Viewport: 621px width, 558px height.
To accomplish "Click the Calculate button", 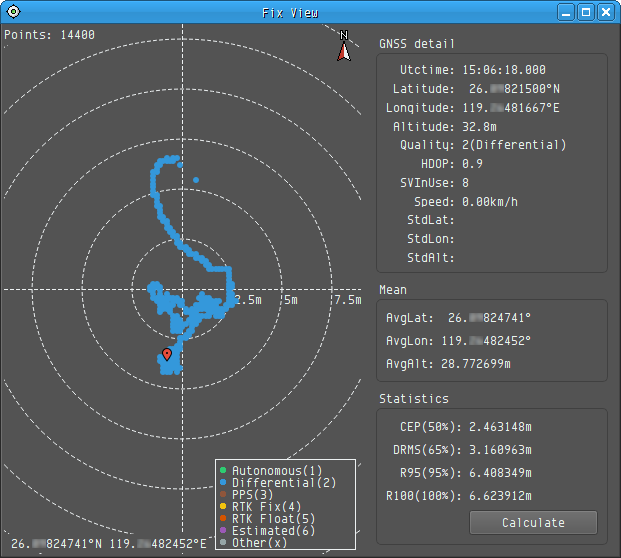I will tap(533, 522).
